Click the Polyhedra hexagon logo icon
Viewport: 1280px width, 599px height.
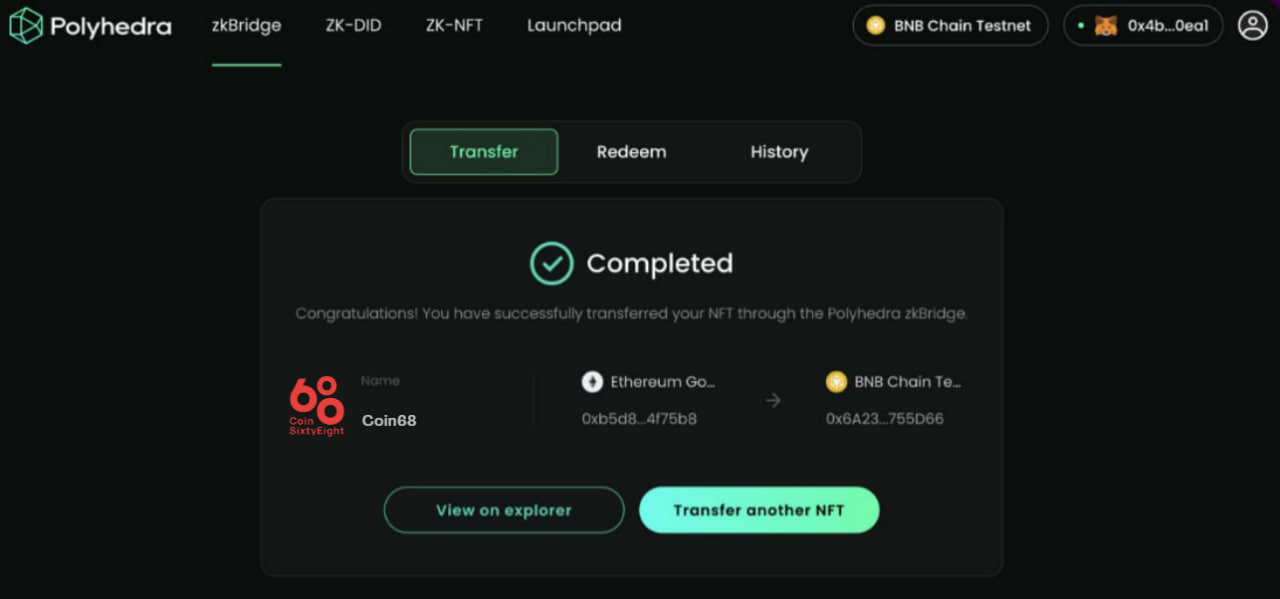tap(26, 26)
